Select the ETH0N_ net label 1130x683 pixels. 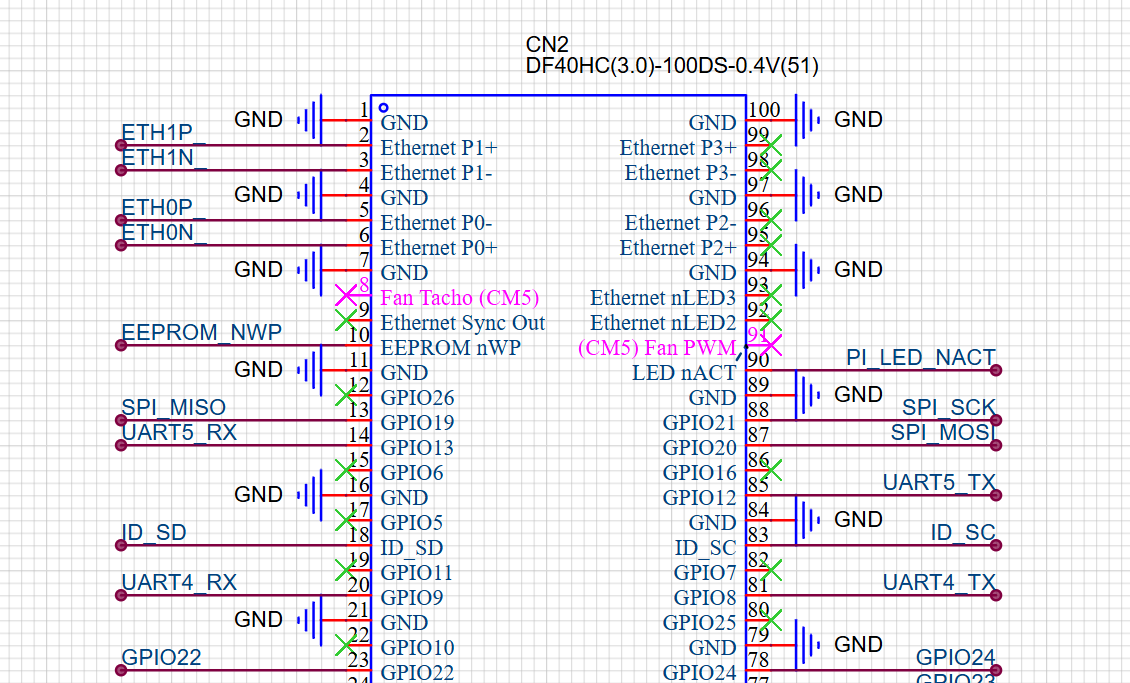(x=164, y=233)
